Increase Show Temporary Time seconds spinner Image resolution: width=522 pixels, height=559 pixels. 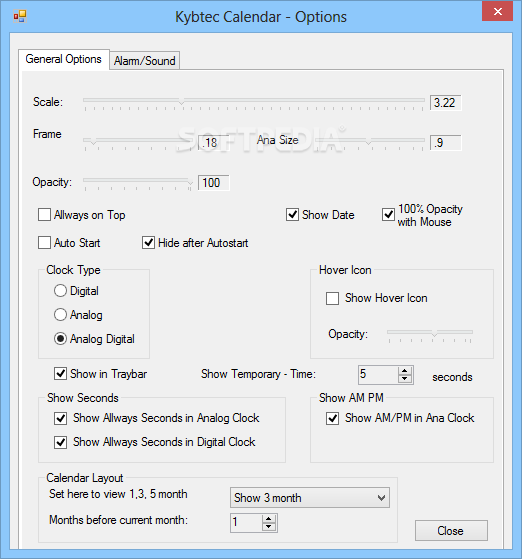(x=405, y=370)
